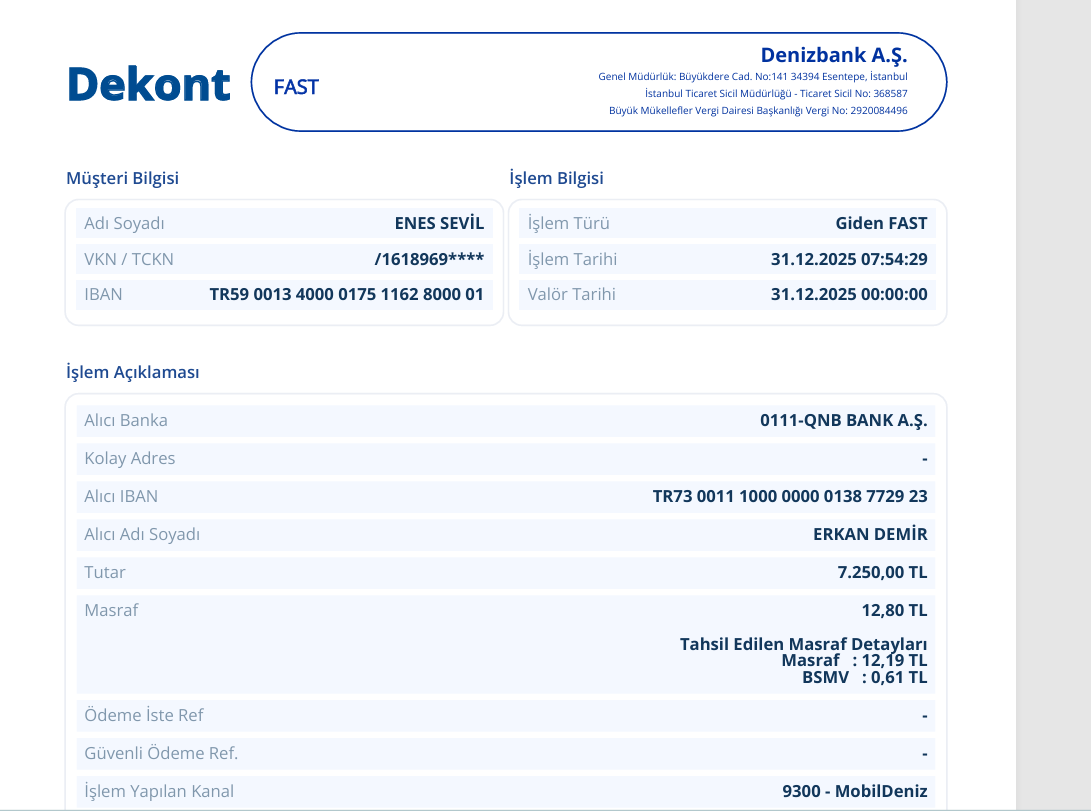Click the Masraf row label on the left
This screenshot has width=1091, height=811.
point(111,610)
